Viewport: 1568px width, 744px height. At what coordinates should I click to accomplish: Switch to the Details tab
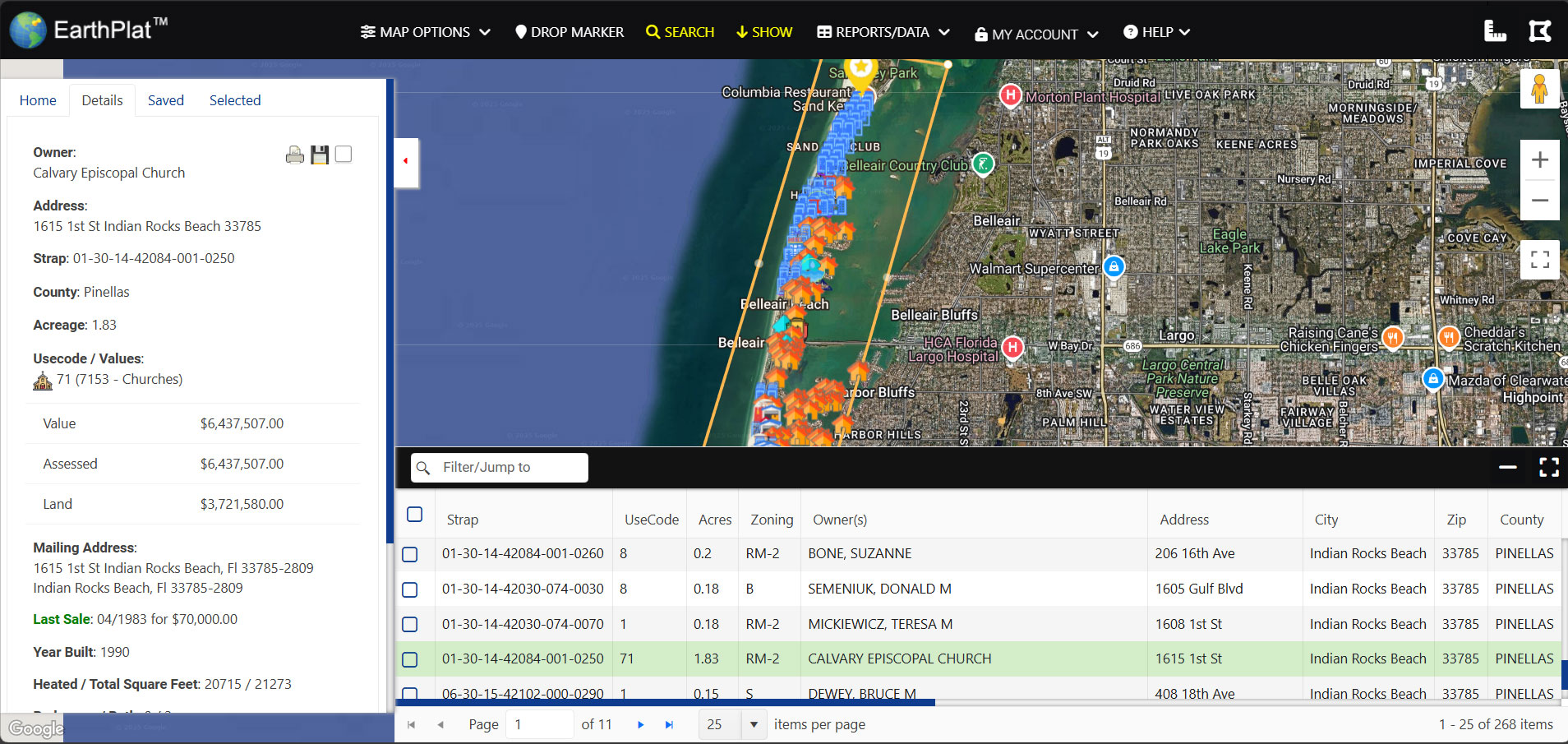[x=102, y=100]
